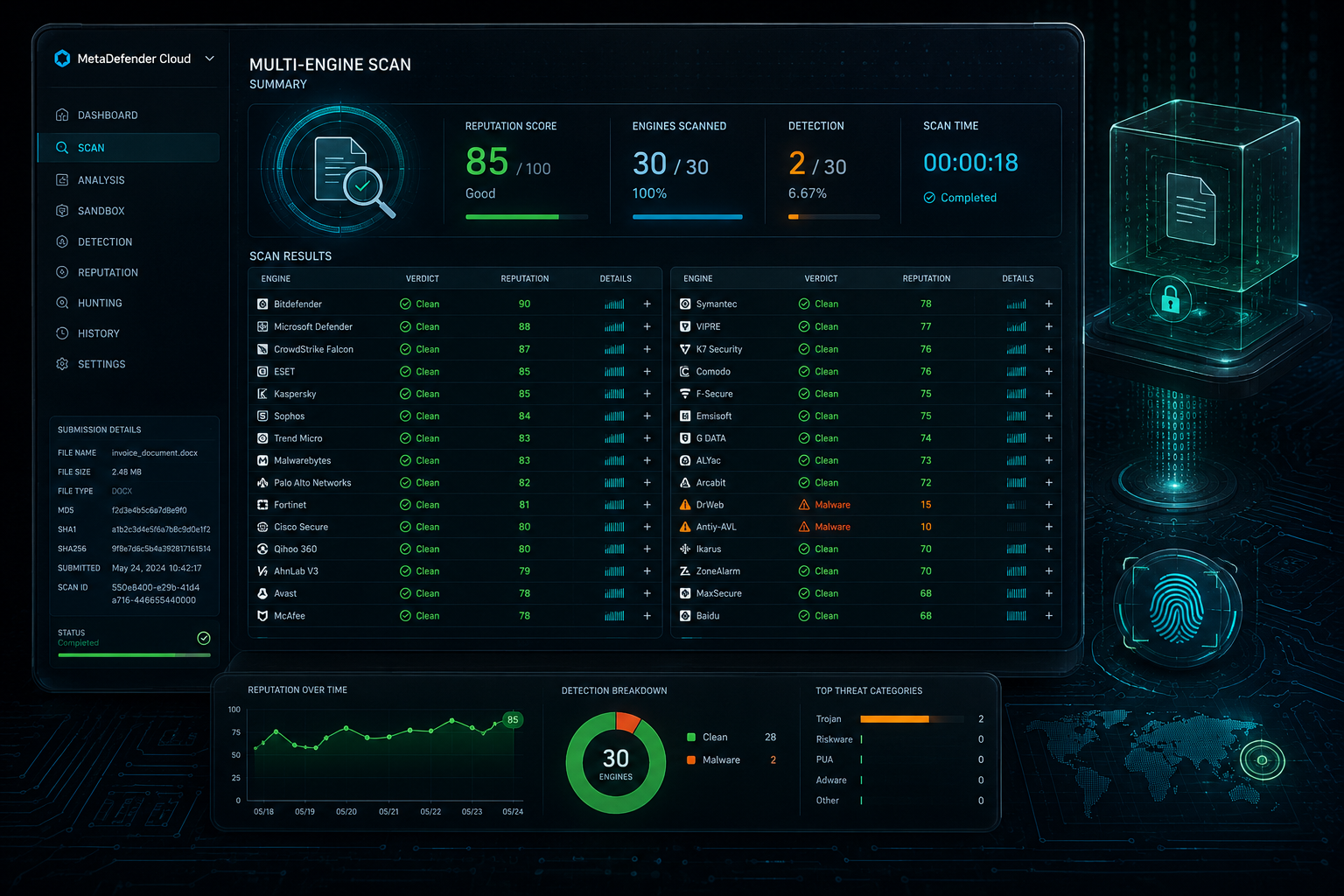Viewport: 1344px width, 896px height.
Task: Expand the Kaspersky row details
Action: (x=647, y=394)
